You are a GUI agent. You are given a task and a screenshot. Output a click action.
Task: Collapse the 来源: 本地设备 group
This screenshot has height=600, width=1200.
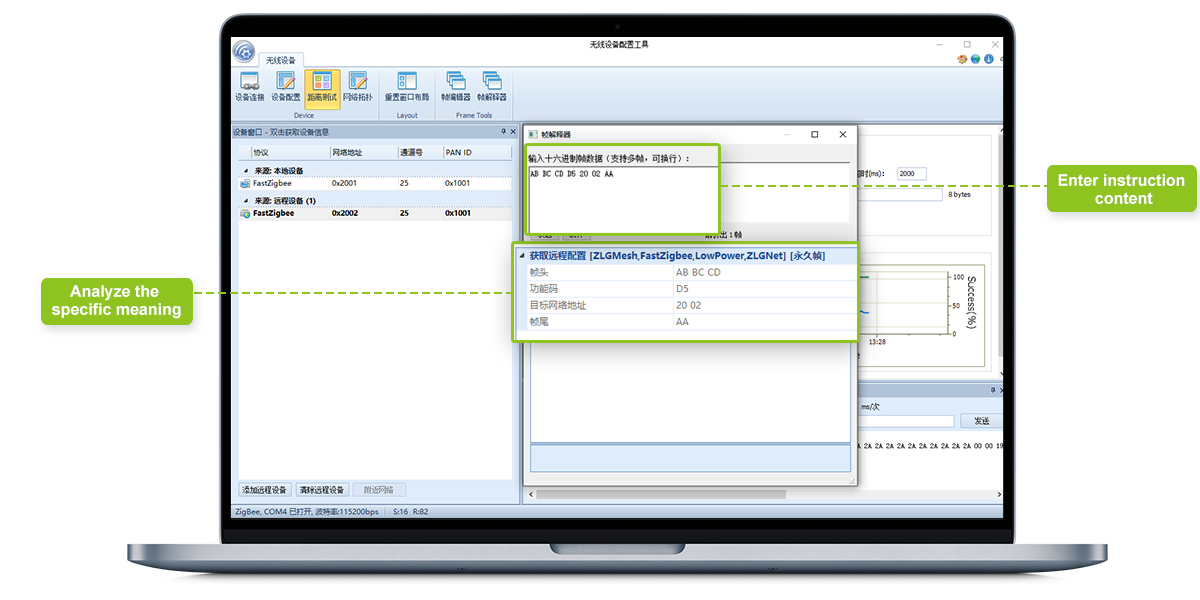point(245,171)
